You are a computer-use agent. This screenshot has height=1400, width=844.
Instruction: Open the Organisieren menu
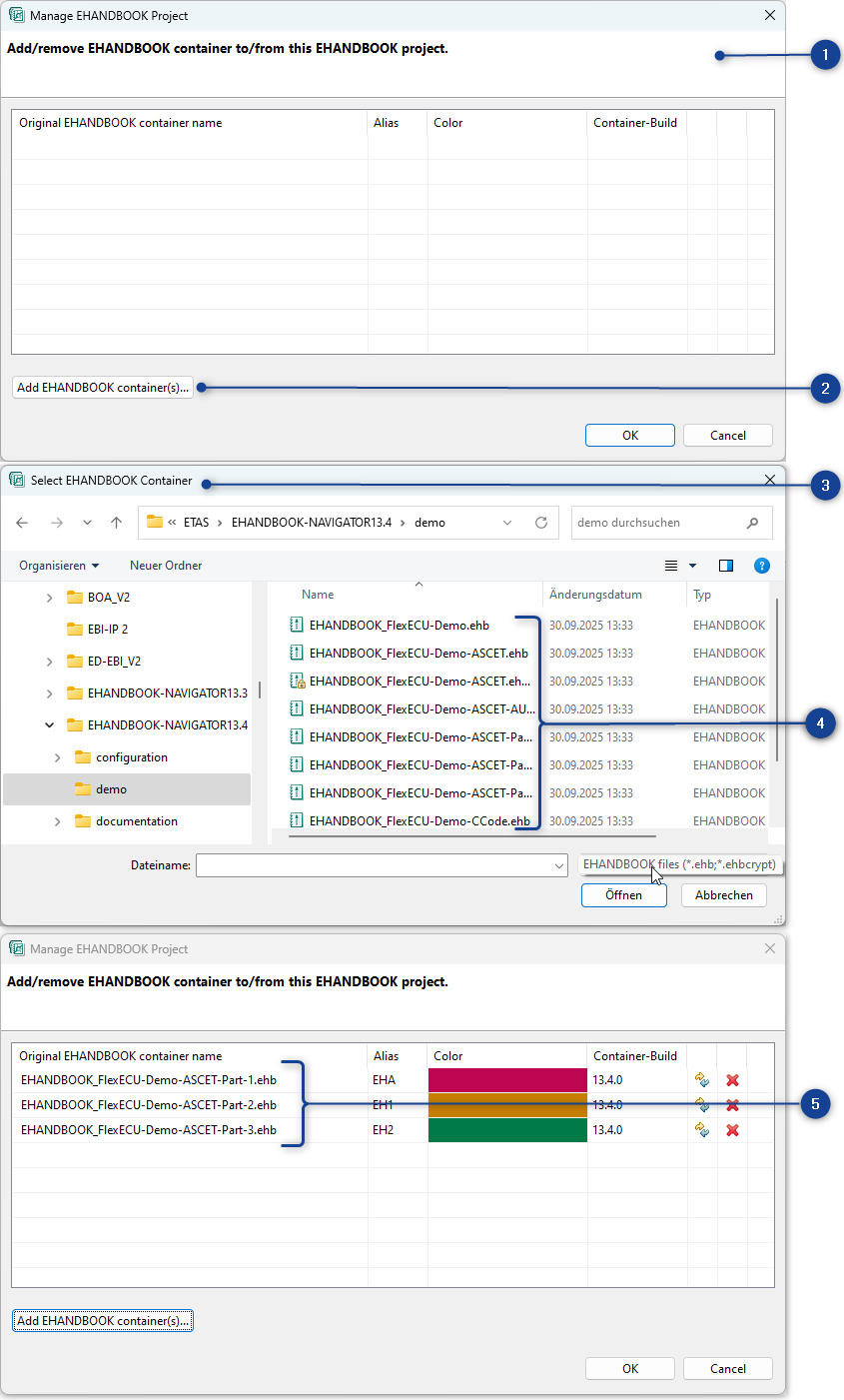coord(57,565)
